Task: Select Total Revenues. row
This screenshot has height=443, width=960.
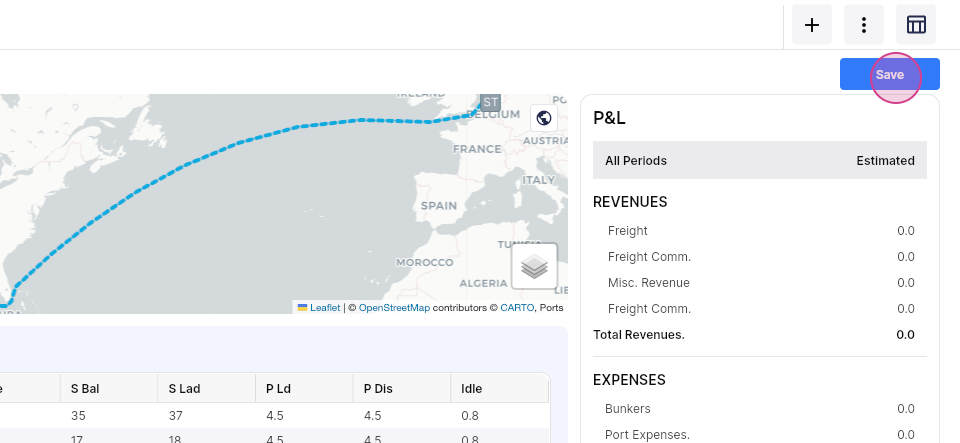Action: (760, 335)
